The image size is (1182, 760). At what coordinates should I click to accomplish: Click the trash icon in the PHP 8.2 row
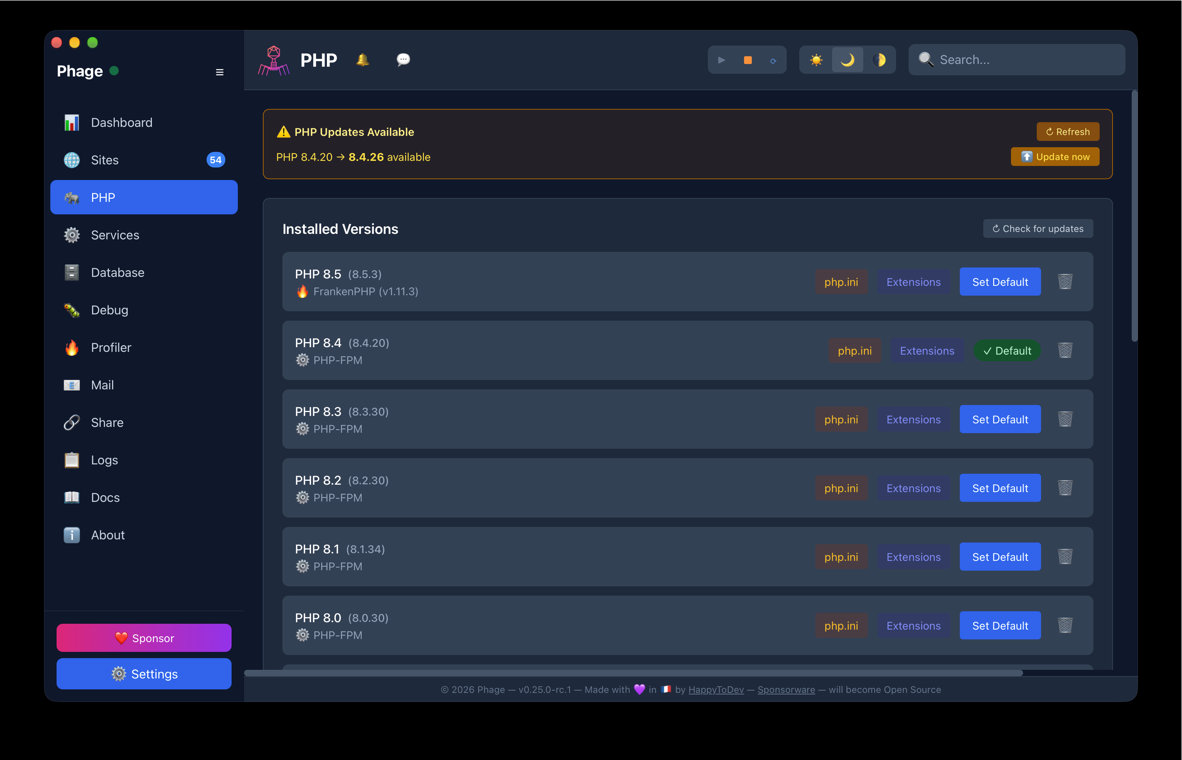[1064, 488]
